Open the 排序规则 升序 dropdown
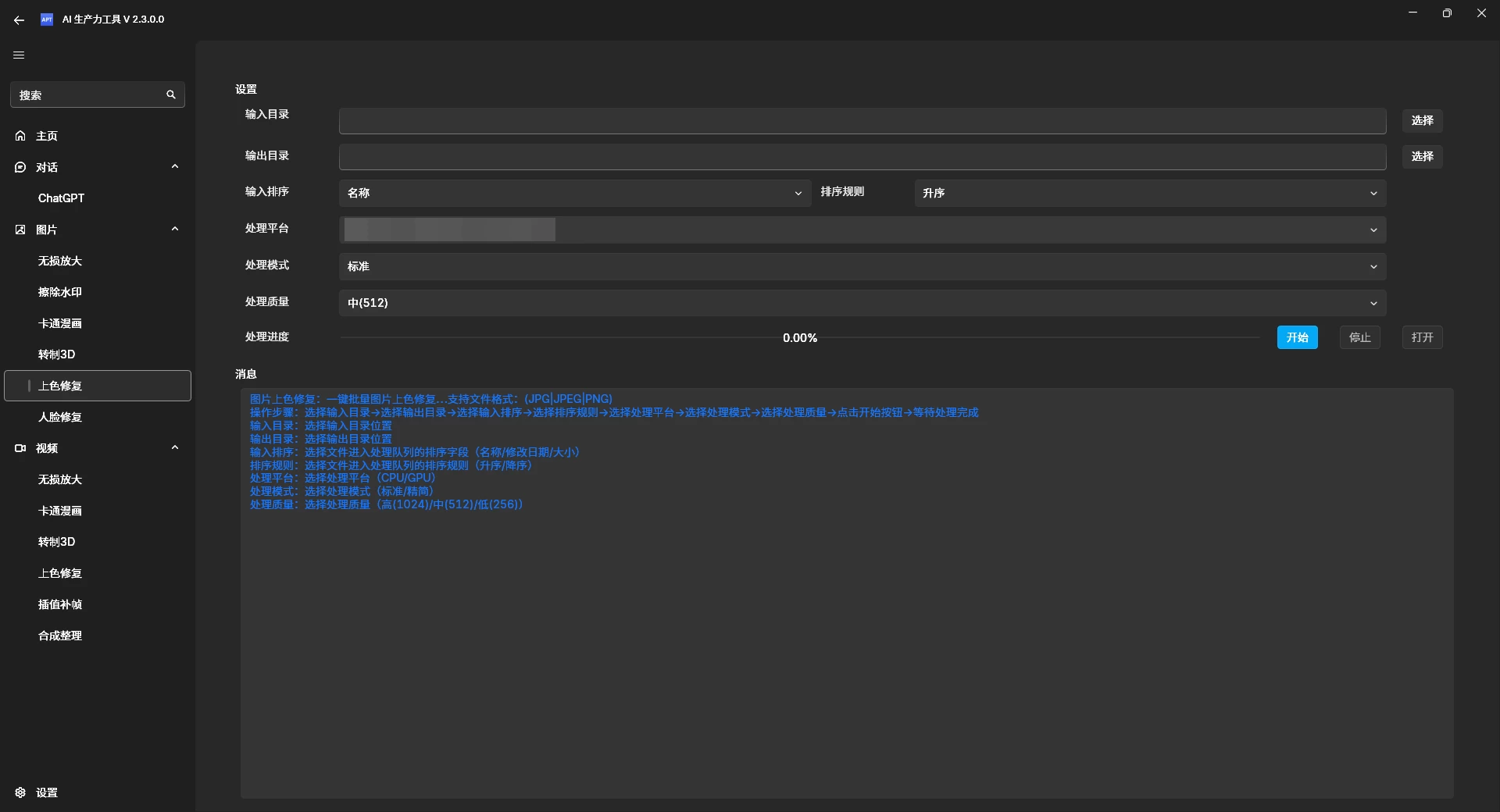Viewport: 1500px width, 812px height. [1149, 193]
